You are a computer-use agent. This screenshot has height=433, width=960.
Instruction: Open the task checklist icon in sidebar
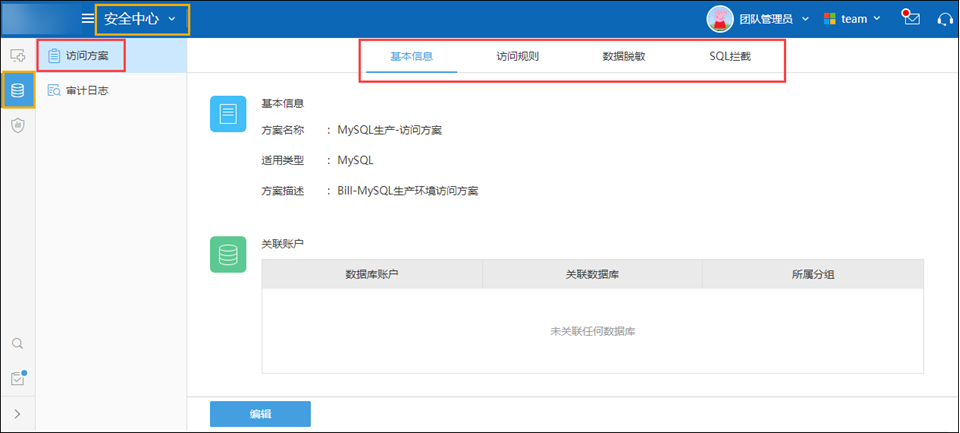pyautogui.click(x=18, y=378)
